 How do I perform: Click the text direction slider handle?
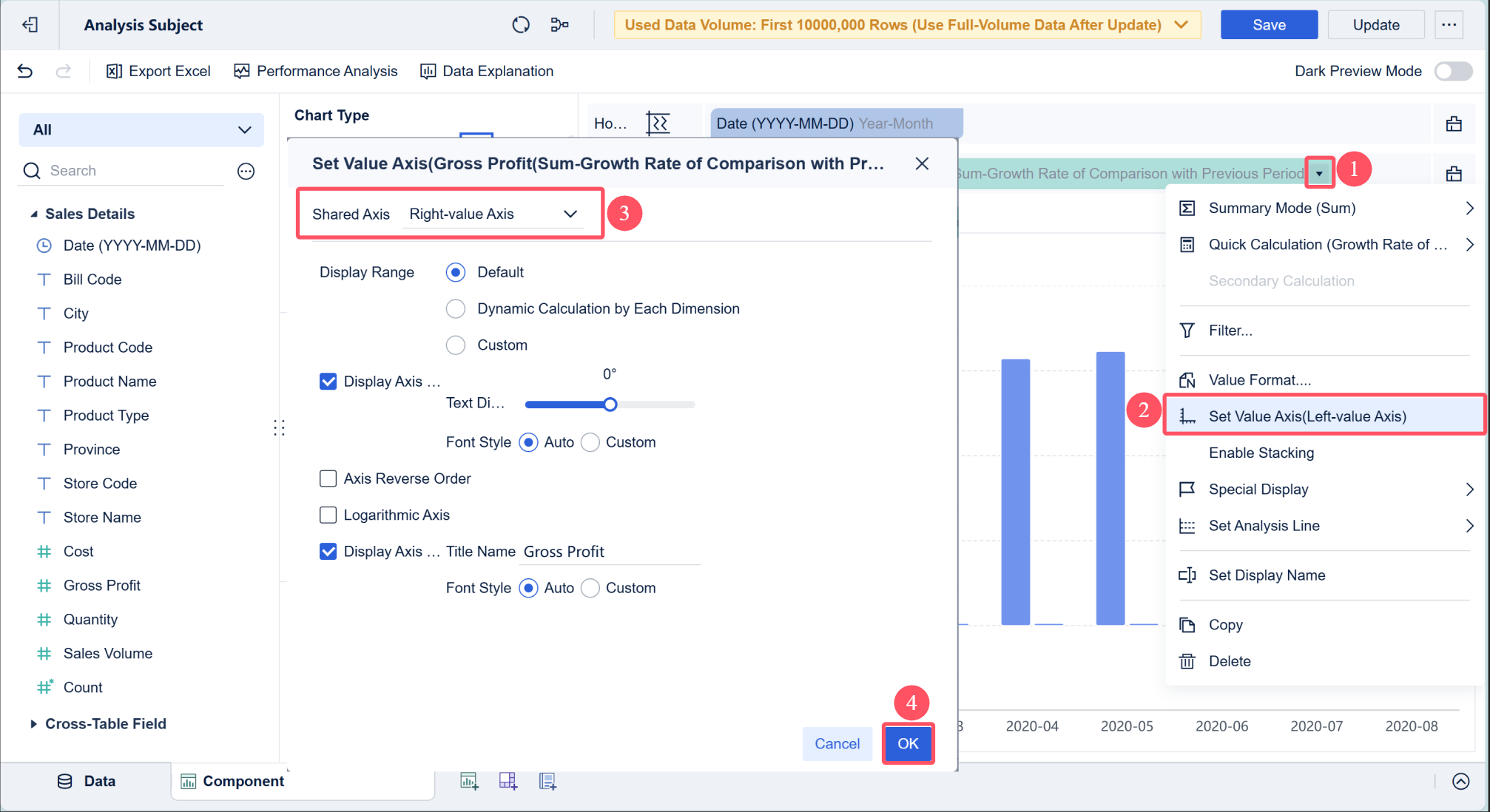click(610, 405)
